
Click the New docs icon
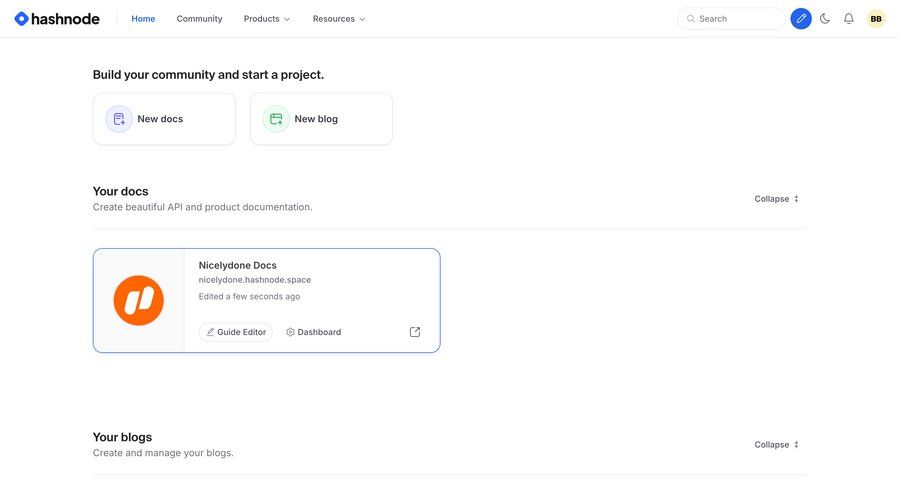(119, 119)
